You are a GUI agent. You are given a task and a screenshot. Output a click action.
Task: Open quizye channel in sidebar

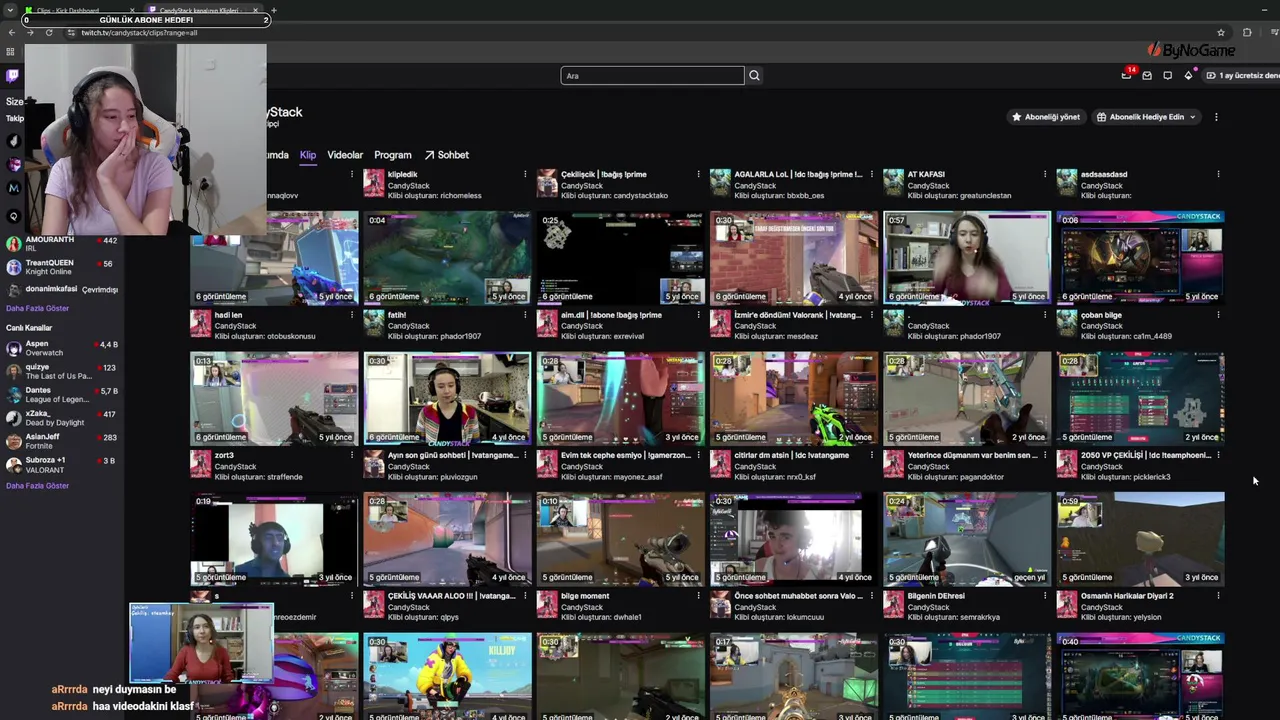60,372
